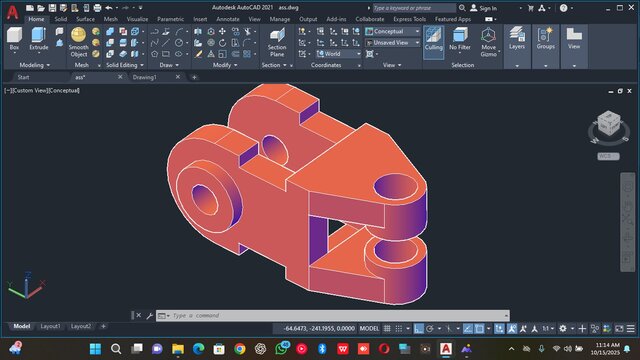The width and height of the screenshot is (640, 360).
Task: Expand the Solid Editing panel
Action: click(x=124, y=65)
